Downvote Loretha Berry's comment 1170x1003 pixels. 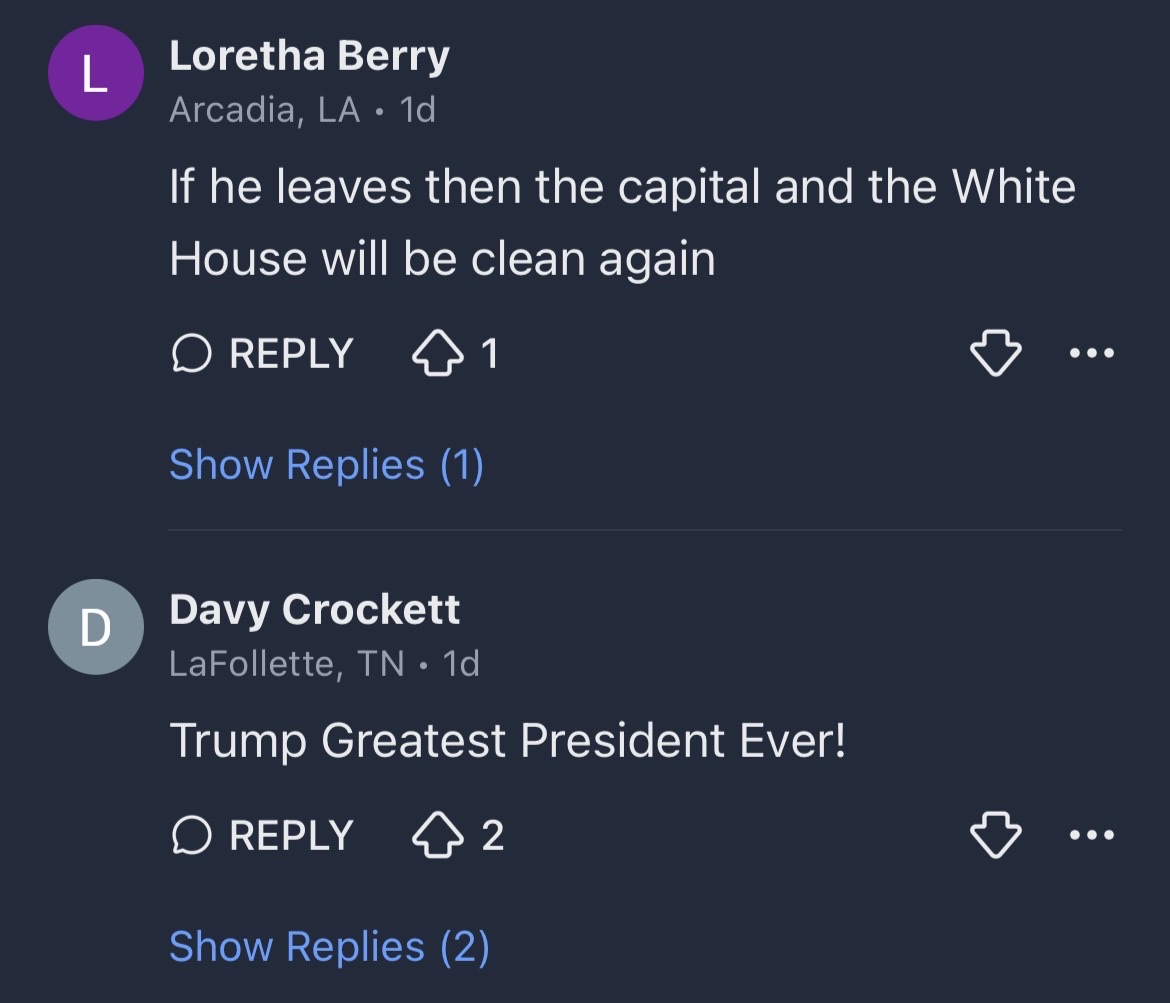click(x=996, y=354)
